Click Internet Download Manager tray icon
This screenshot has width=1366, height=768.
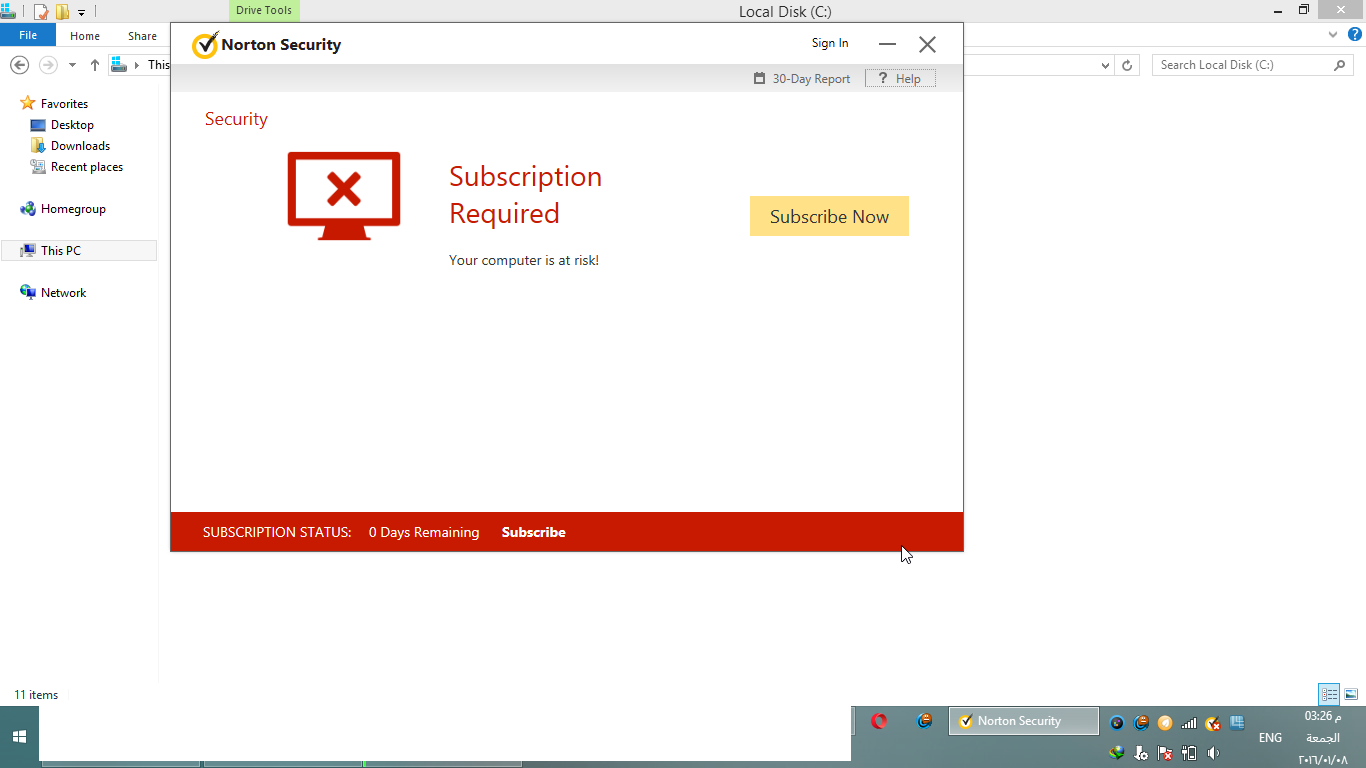click(1117, 753)
